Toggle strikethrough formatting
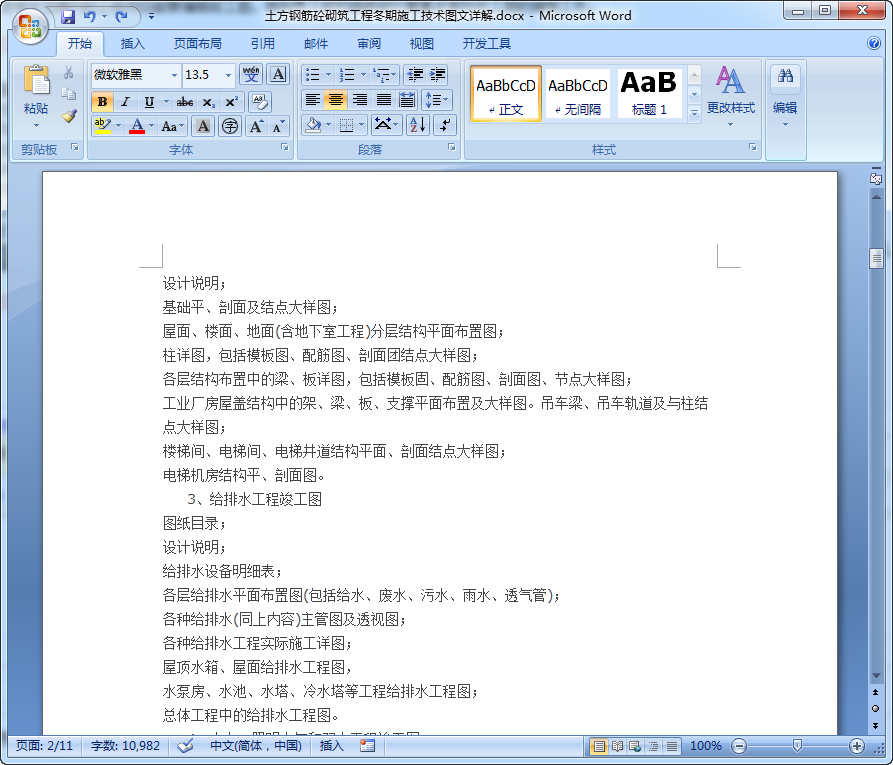 pyautogui.click(x=185, y=102)
